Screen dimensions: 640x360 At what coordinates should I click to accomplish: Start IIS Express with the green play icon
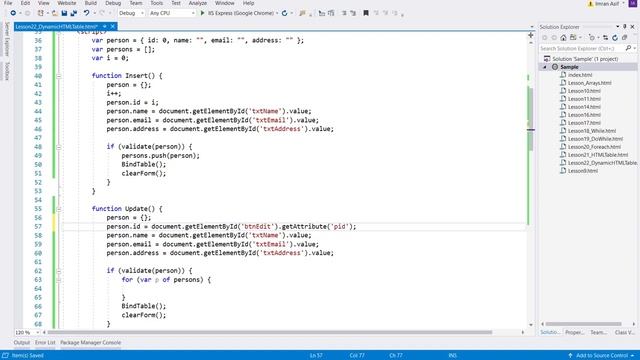(x=202, y=13)
